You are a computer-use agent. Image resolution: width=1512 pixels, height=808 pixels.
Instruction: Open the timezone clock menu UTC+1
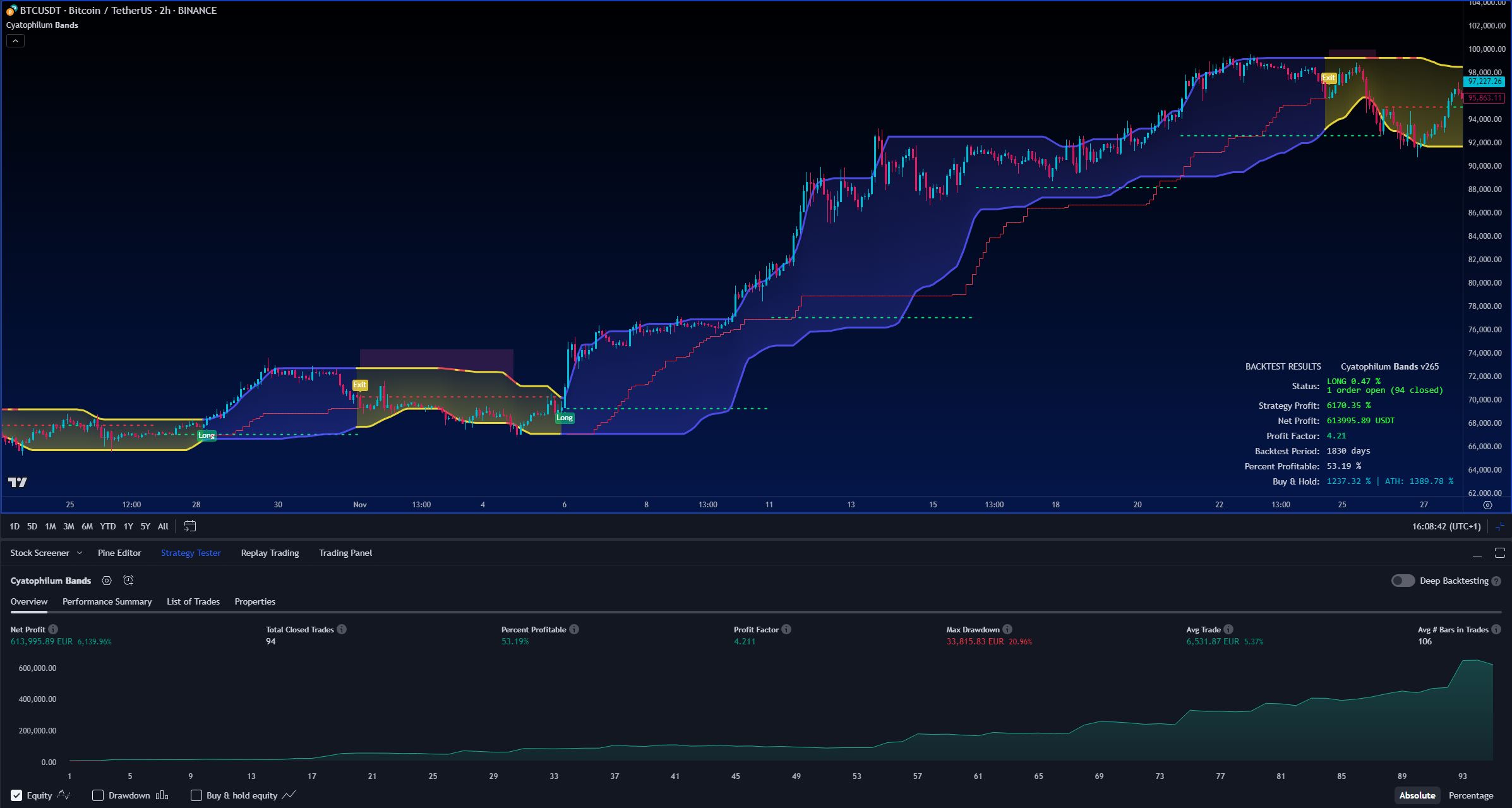click(1446, 526)
